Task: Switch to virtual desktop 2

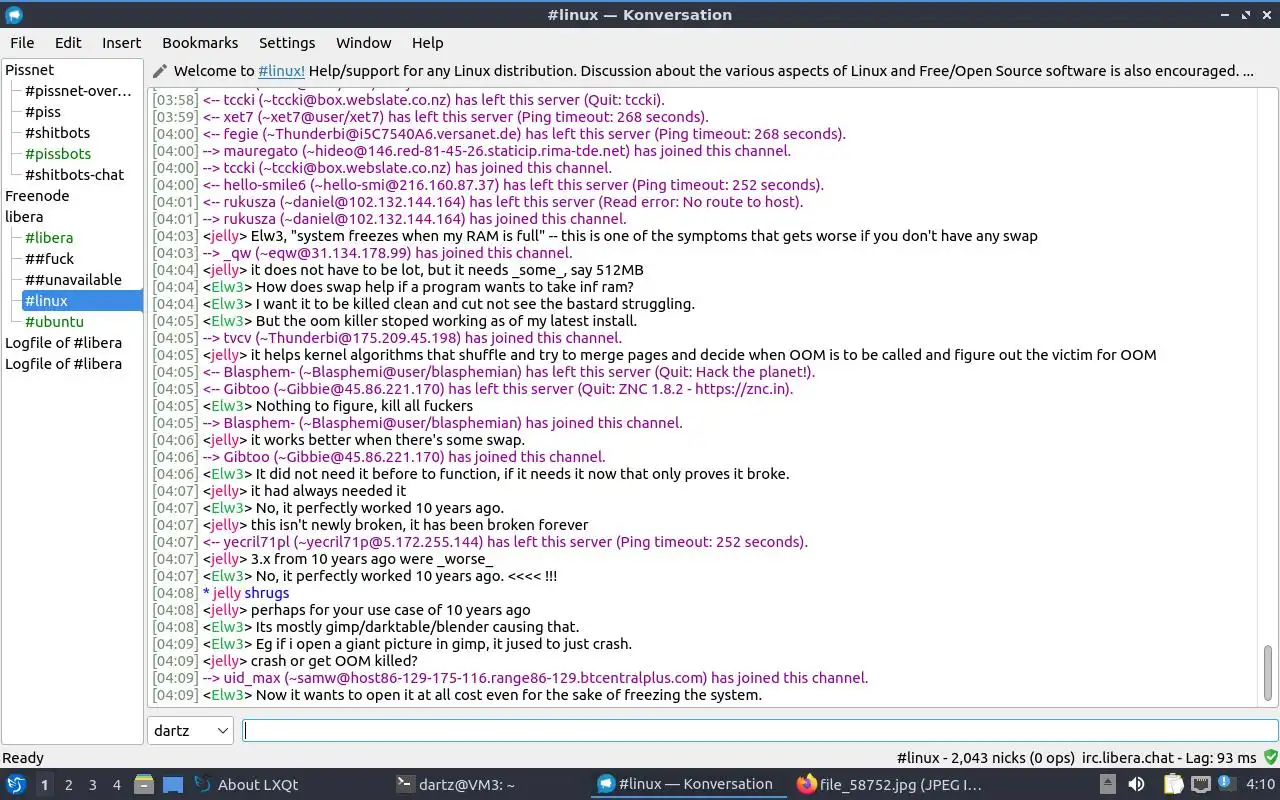Action: tap(68, 785)
